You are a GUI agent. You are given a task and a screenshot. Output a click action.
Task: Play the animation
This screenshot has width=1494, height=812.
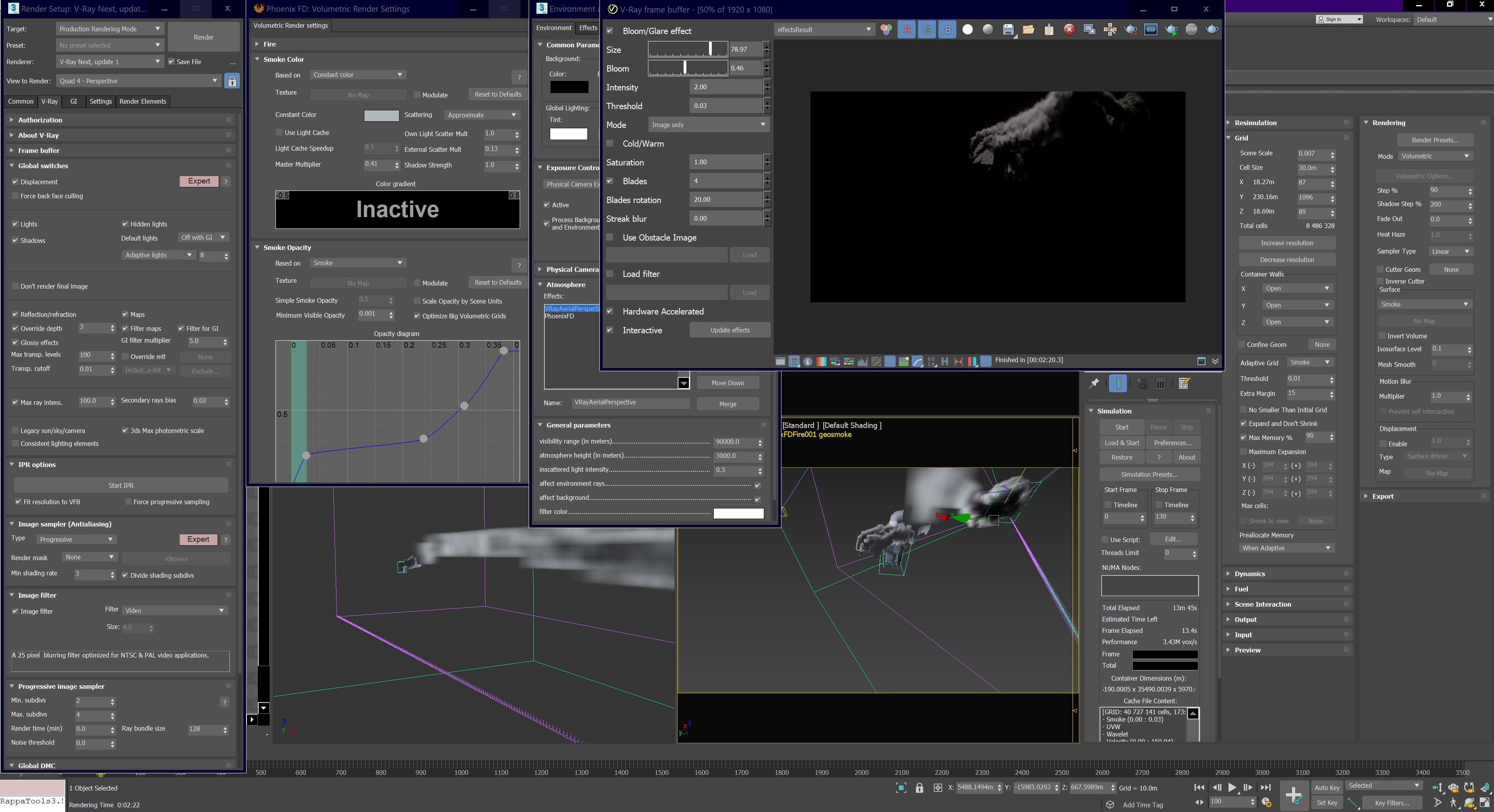click(x=1233, y=788)
